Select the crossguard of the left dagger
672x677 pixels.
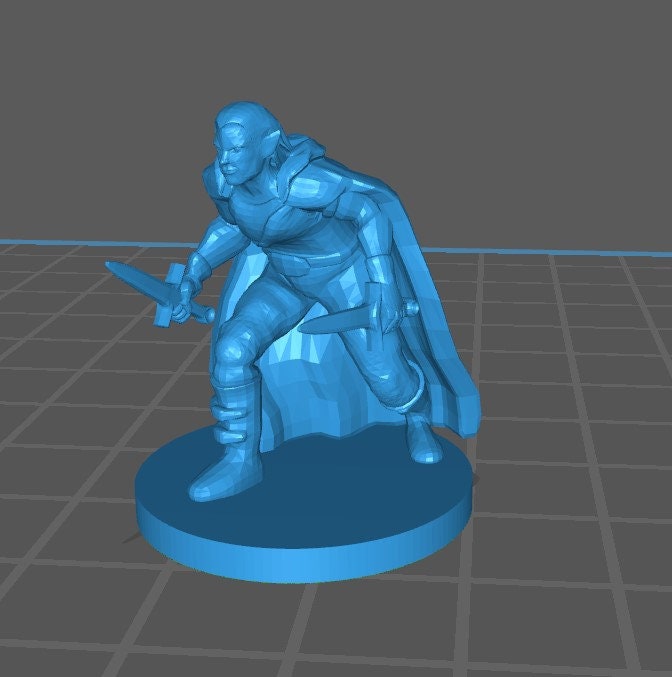(169, 297)
